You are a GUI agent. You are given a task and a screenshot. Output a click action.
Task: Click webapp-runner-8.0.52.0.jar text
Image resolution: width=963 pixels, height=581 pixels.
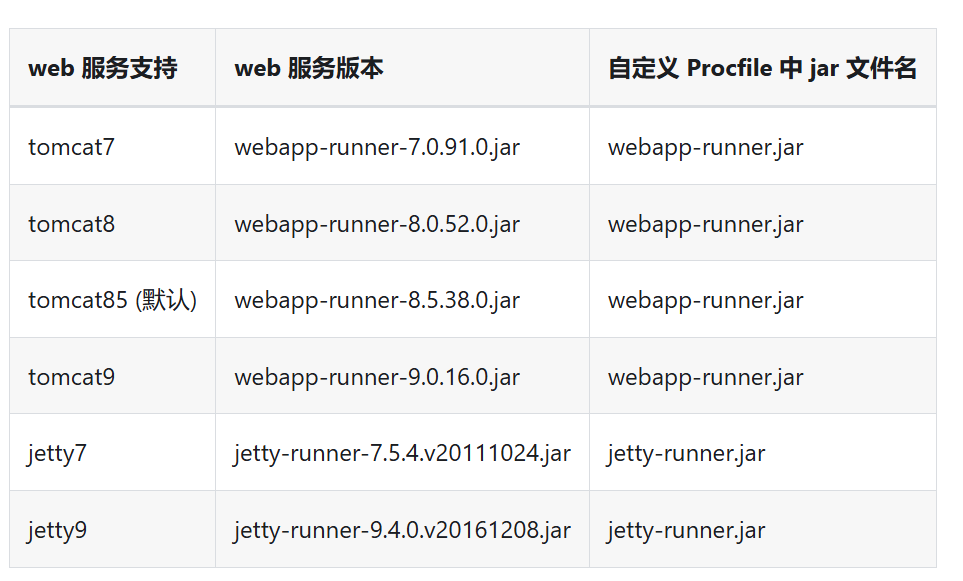point(377,224)
